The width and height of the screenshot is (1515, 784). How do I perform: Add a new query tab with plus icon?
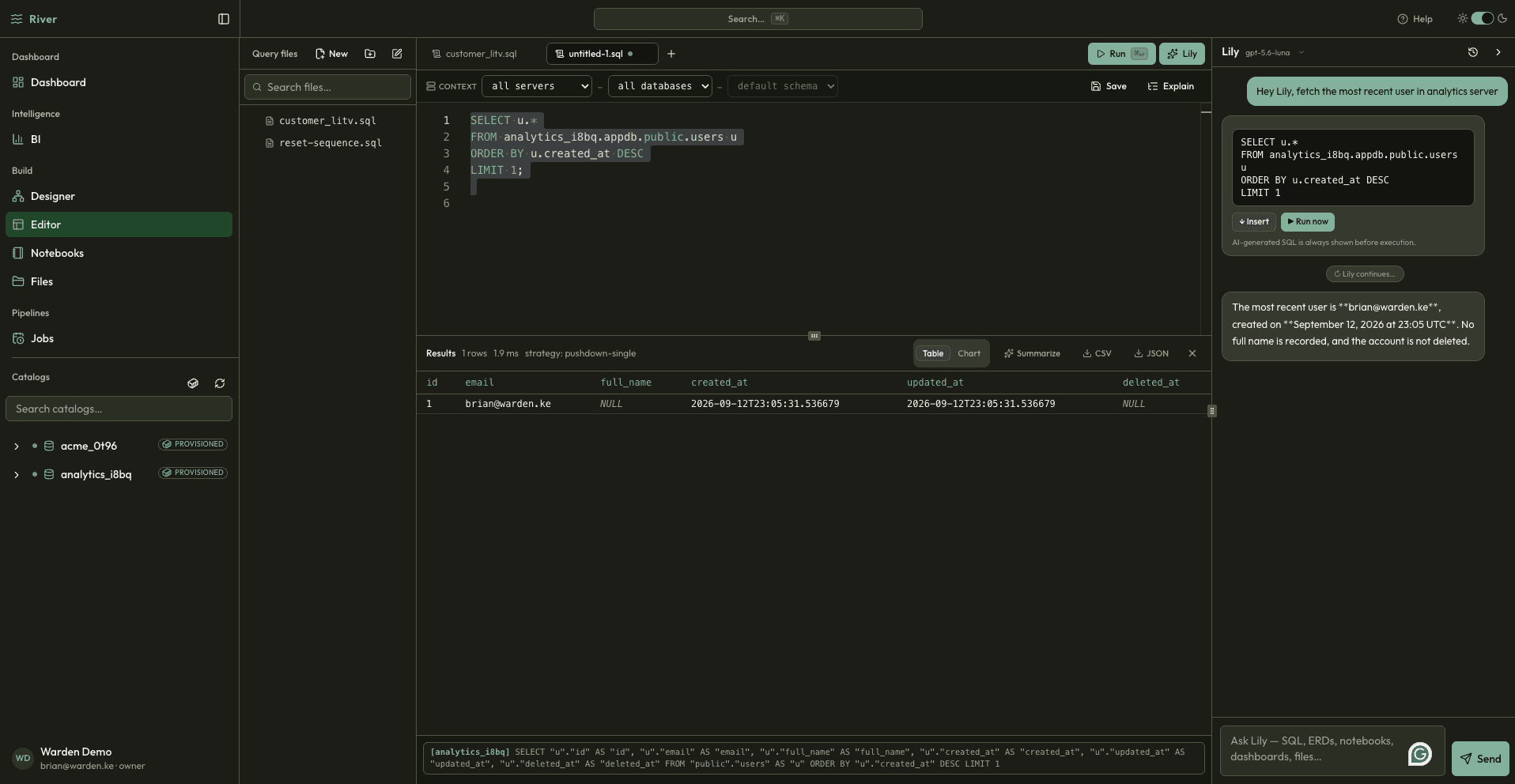(x=671, y=54)
